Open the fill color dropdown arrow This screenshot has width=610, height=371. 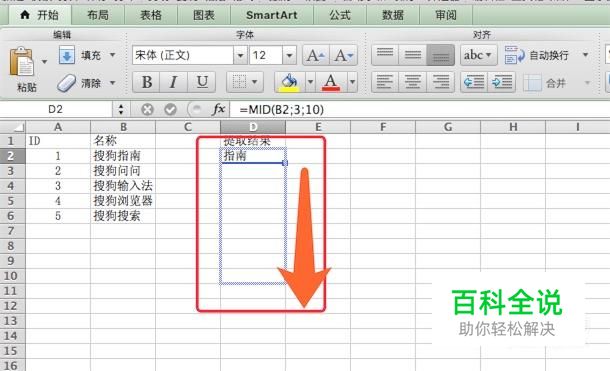tap(310, 82)
